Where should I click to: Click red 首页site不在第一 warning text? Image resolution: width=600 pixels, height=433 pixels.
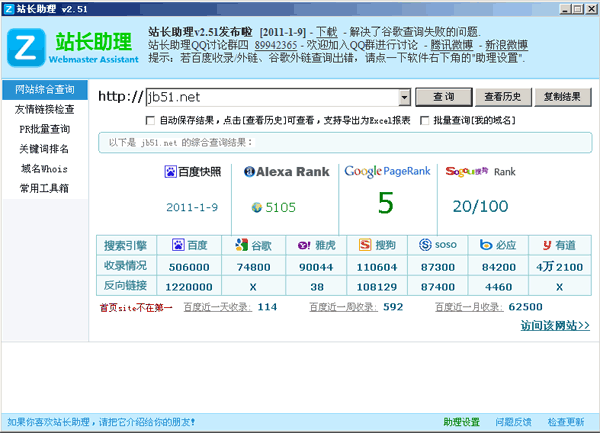136,308
